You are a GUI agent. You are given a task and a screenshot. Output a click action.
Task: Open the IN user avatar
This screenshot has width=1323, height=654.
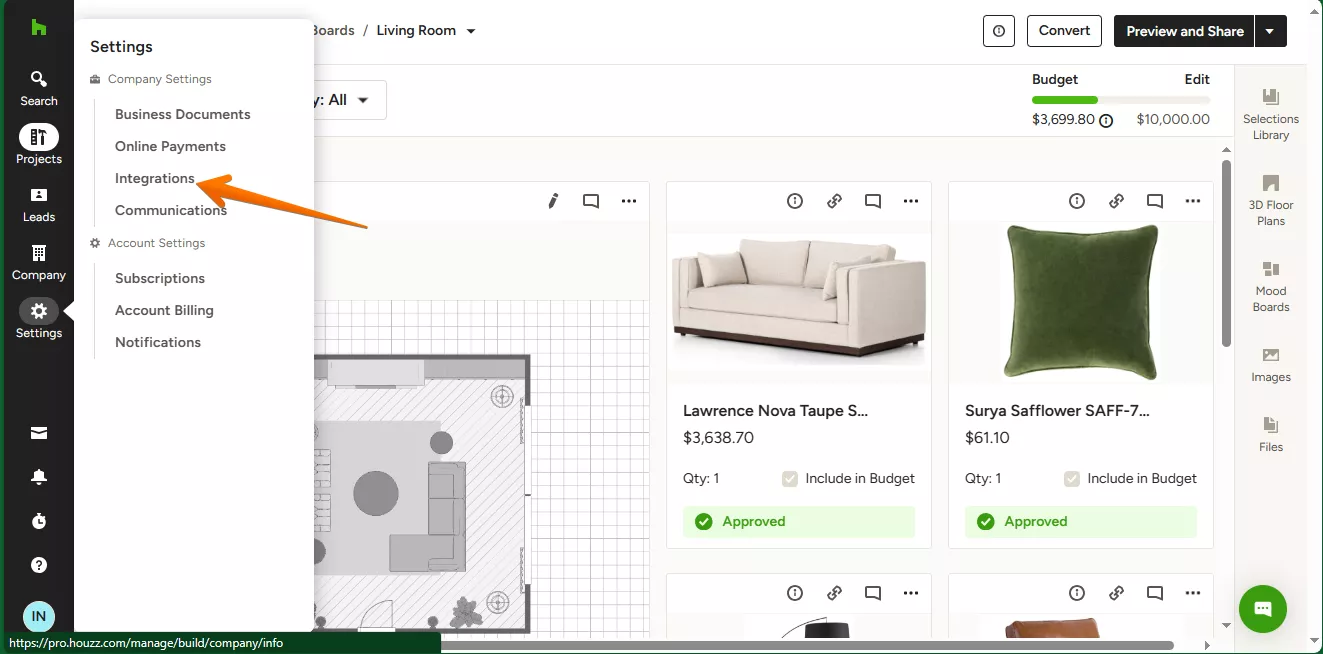click(39, 616)
